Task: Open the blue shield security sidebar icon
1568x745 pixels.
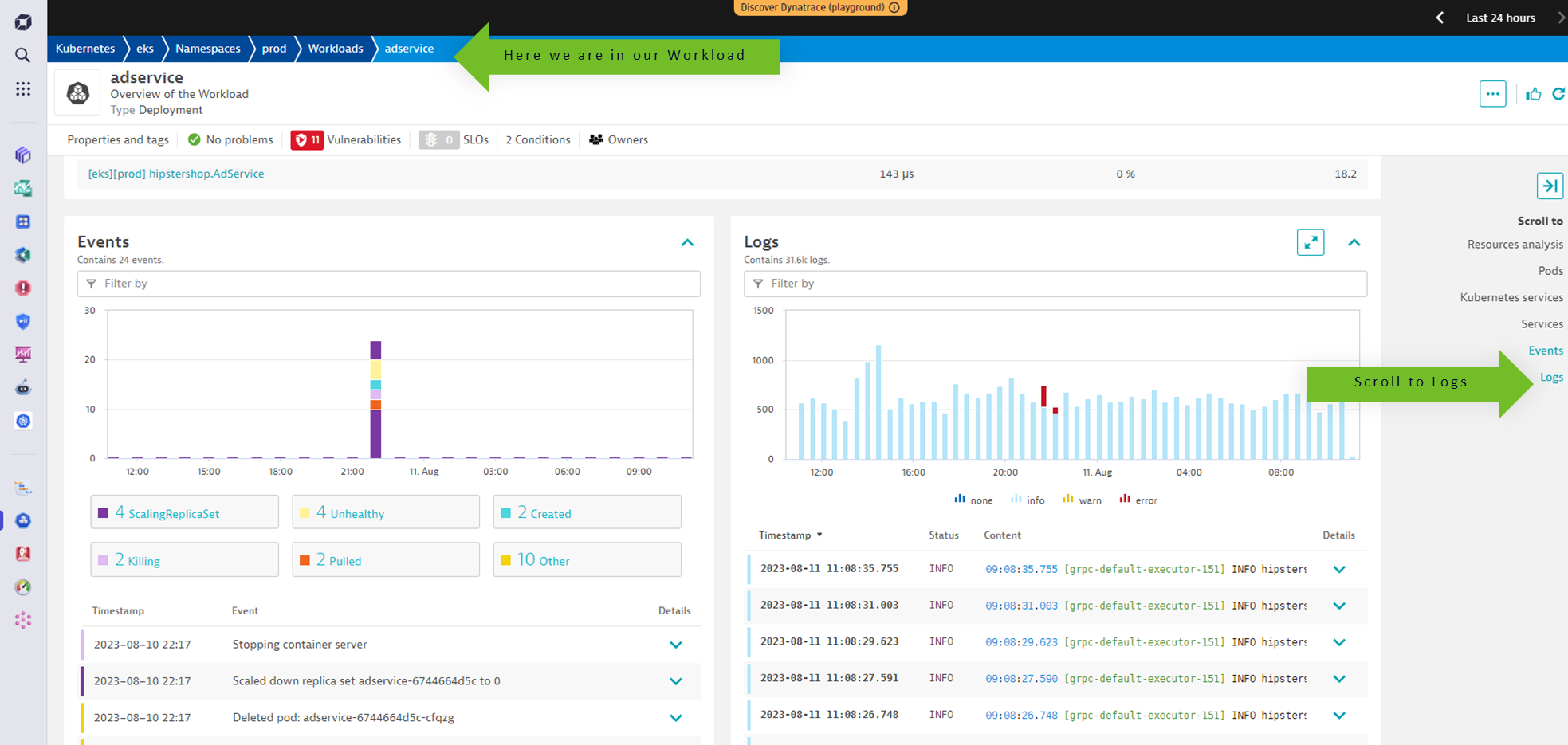Action: (x=23, y=321)
